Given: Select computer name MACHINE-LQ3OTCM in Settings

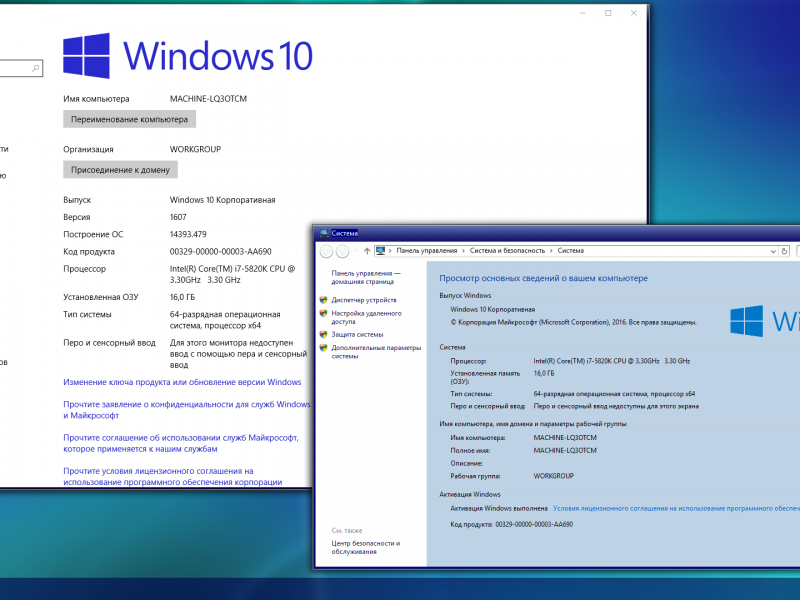Looking at the screenshot, I should point(208,99).
